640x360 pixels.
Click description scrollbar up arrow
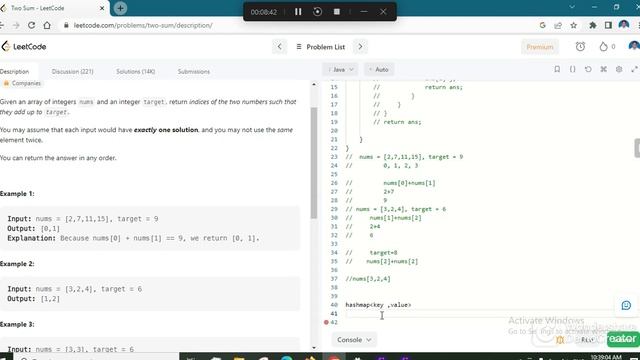tap(313, 84)
